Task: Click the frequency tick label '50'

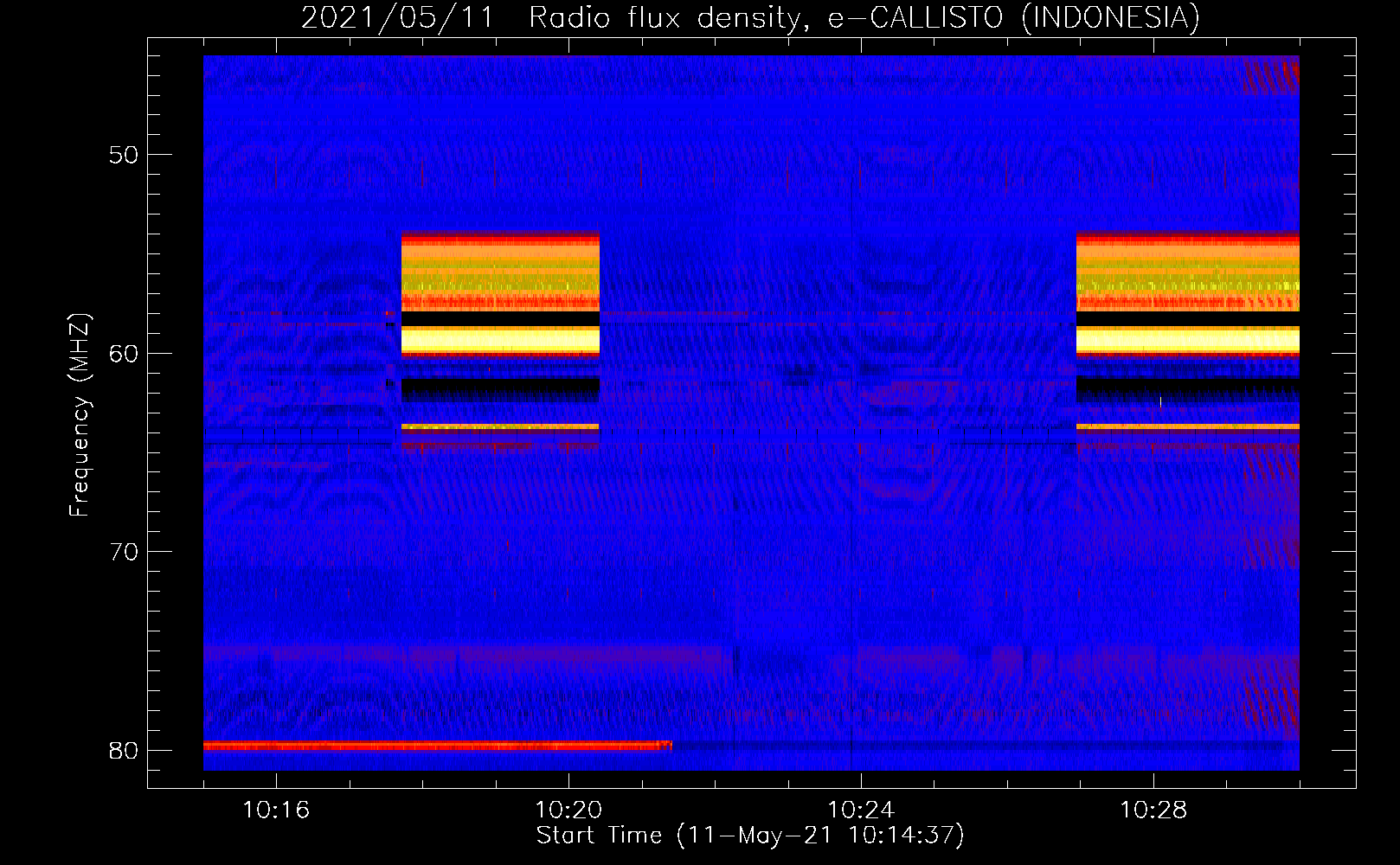Action: pyautogui.click(x=124, y=155)
